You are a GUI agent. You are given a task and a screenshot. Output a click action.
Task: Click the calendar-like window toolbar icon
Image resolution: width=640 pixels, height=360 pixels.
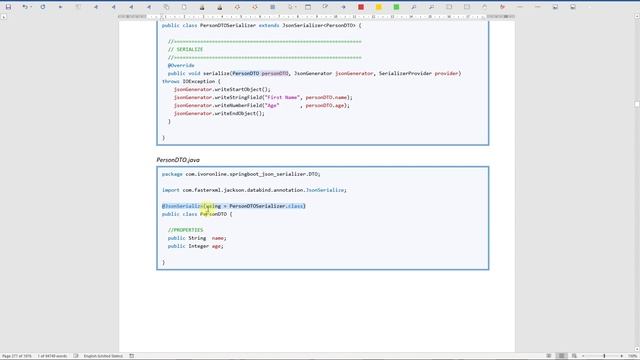coord(308,7)
